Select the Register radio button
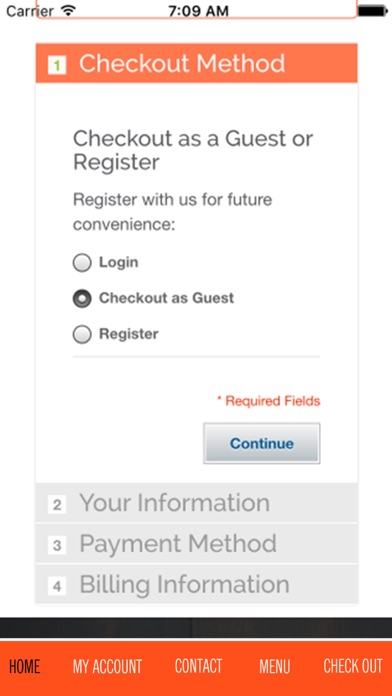Viewport: 392px width, 696px height. 82,334
